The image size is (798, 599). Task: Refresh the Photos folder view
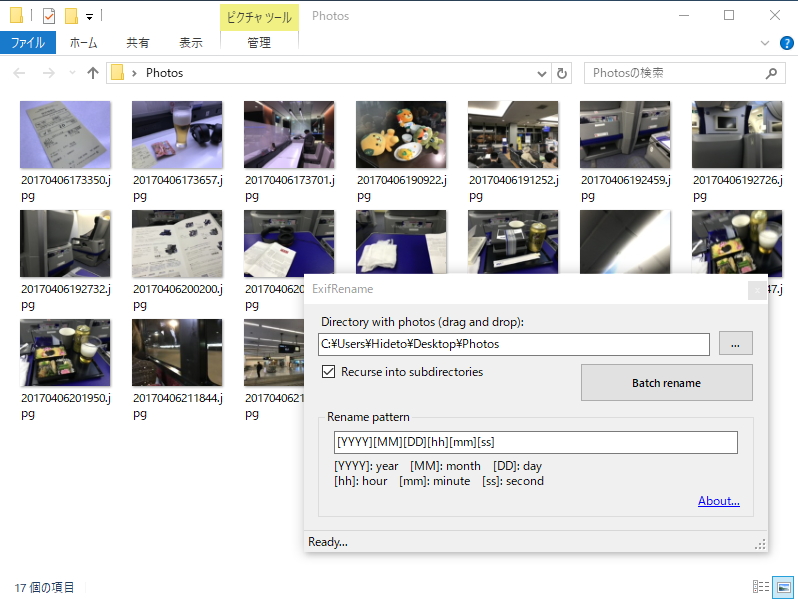tap(562, 73)
